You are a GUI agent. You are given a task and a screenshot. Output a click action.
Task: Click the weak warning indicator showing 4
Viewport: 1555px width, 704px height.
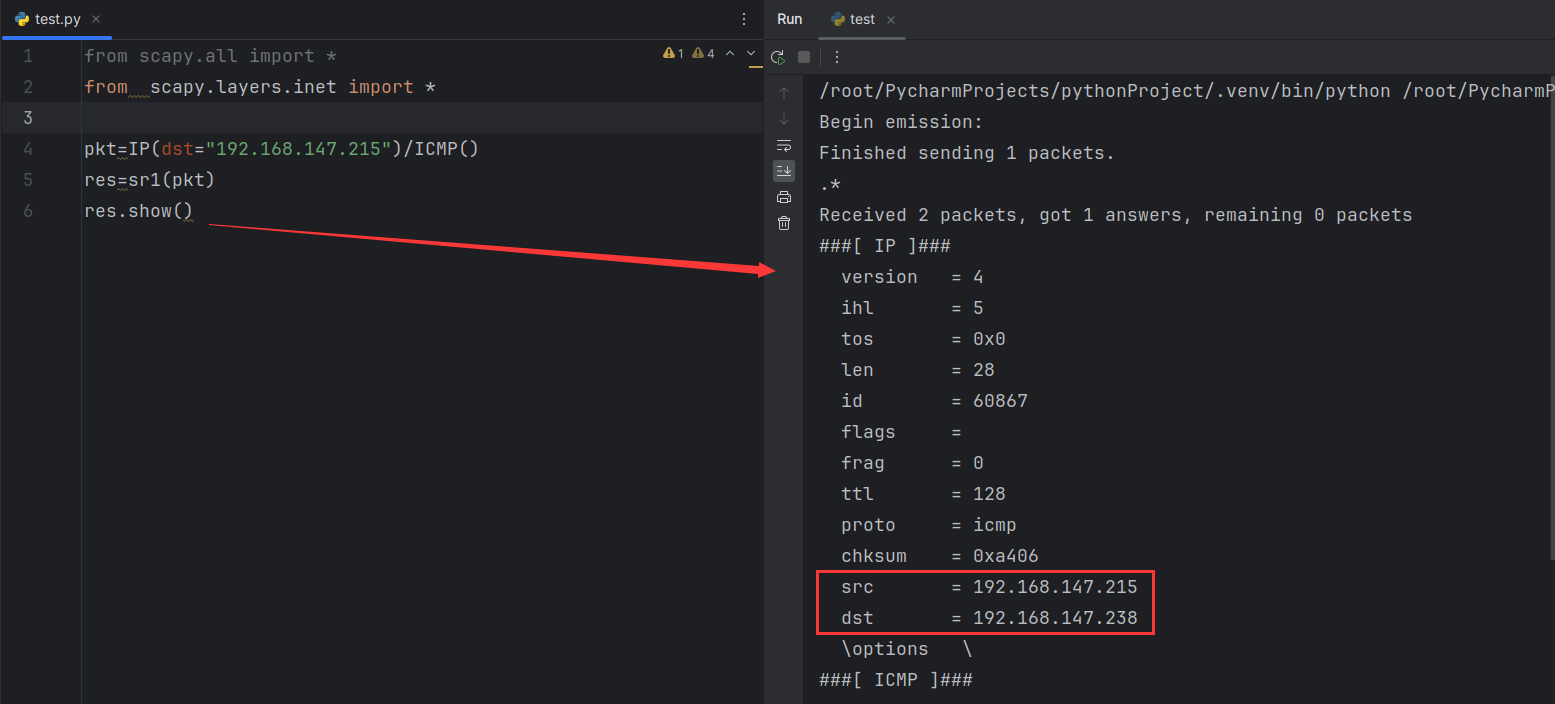point(703,54)
